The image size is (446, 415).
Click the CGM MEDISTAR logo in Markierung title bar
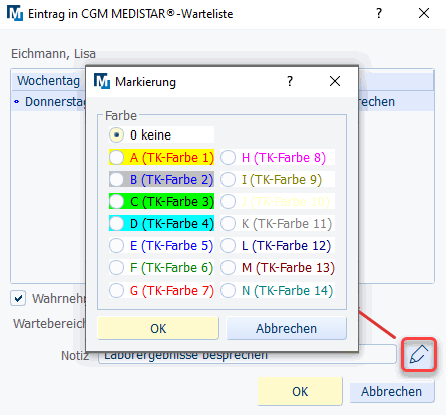102,81
